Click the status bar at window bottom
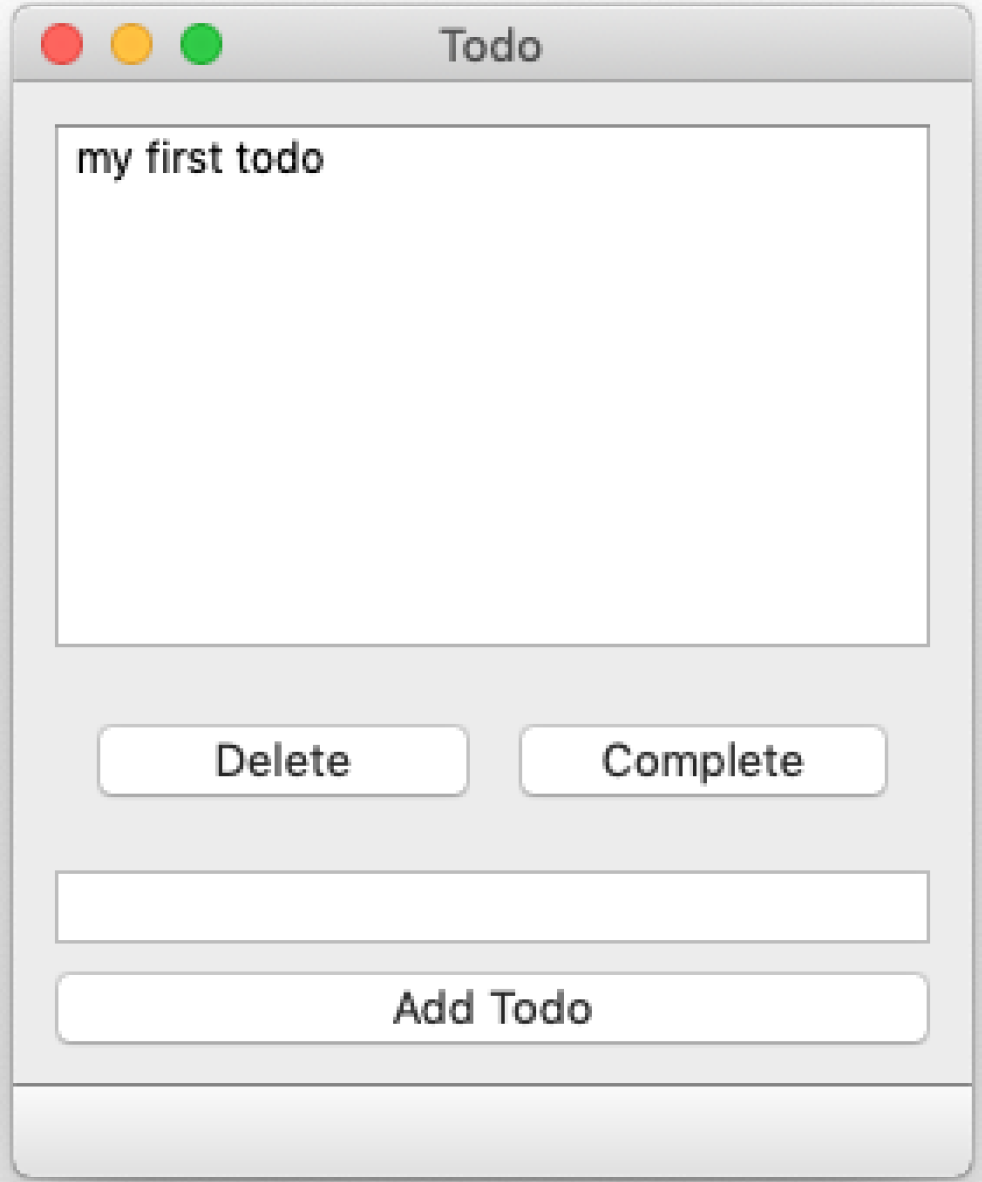 click(x=492, y=1129)
